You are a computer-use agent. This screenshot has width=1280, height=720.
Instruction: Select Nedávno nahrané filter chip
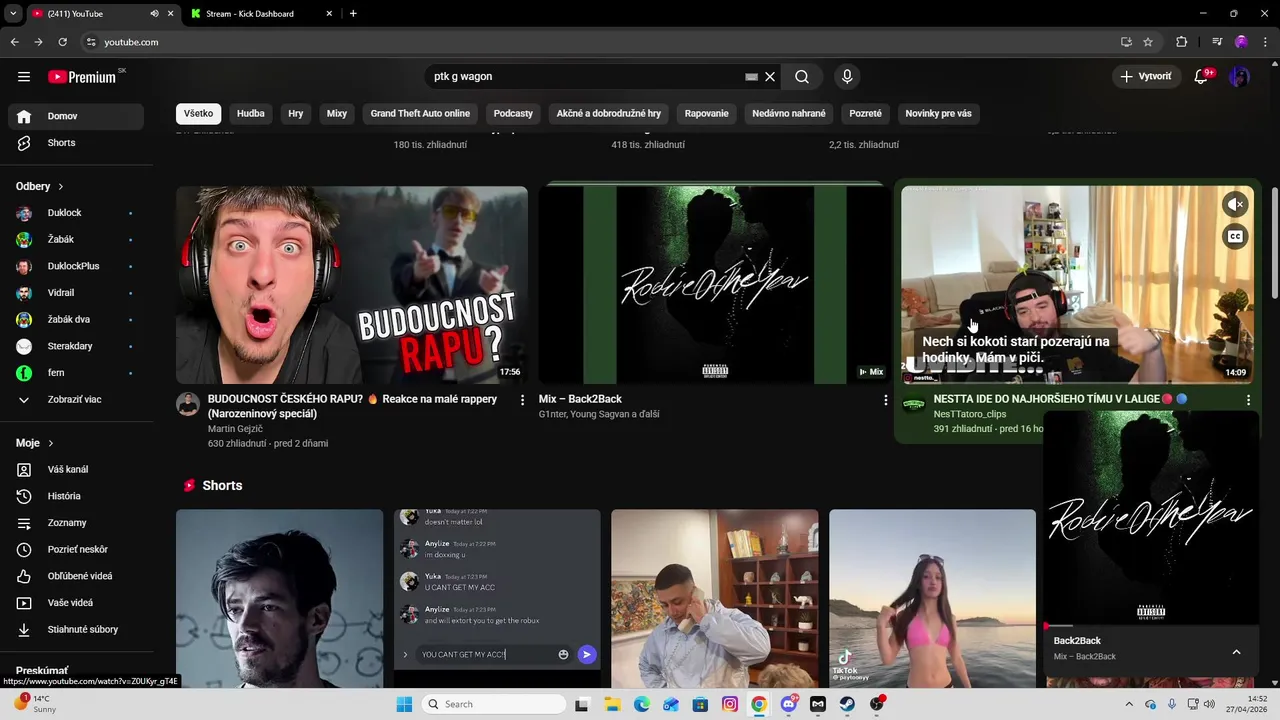point(789,114)
